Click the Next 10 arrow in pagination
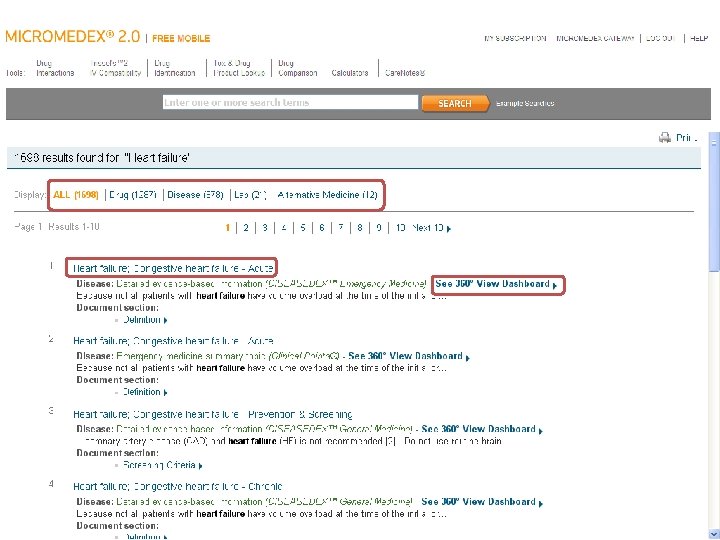The width and height of the screenshot is (720, 540). point(449,229)
